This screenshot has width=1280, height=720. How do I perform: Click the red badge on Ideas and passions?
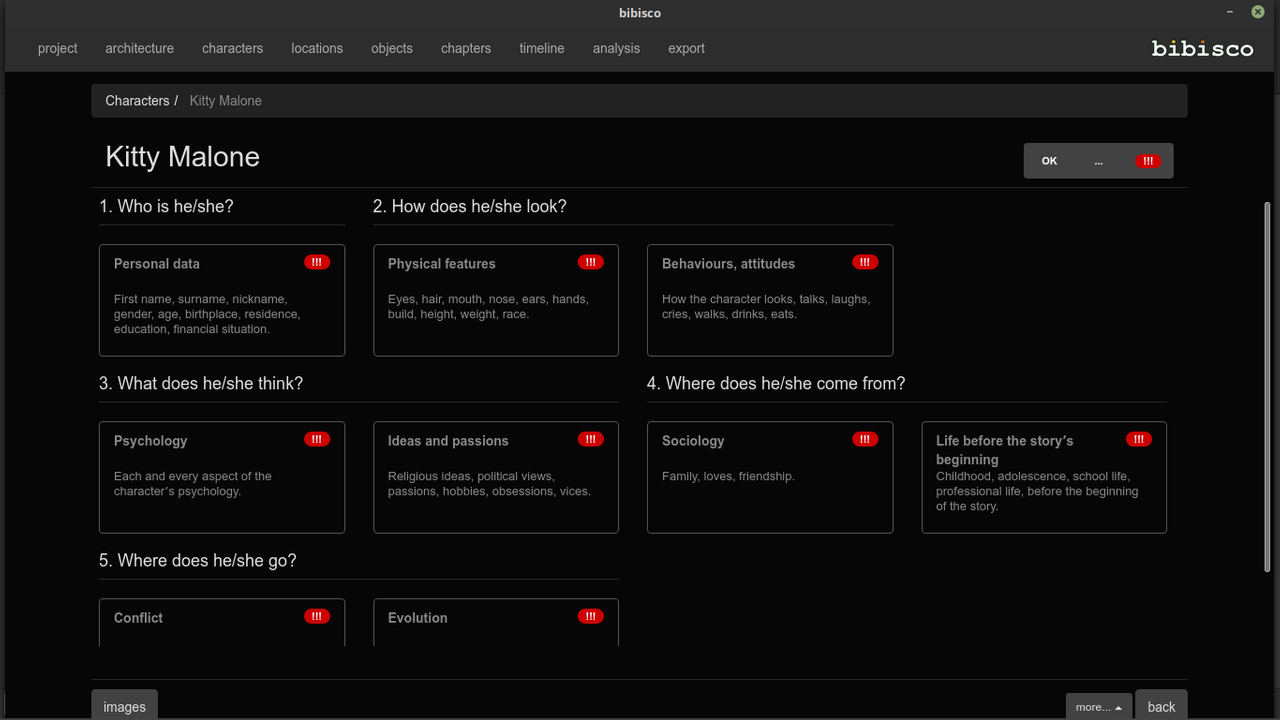[x=591, y=439]
